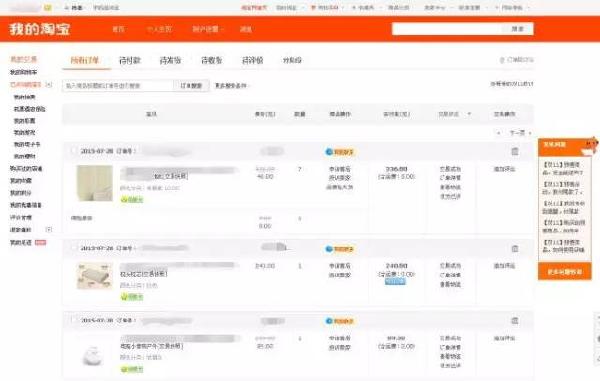Open 我的足迹 in the left sidebar
Screen dimensions: 600x381
tap(21, 243)
